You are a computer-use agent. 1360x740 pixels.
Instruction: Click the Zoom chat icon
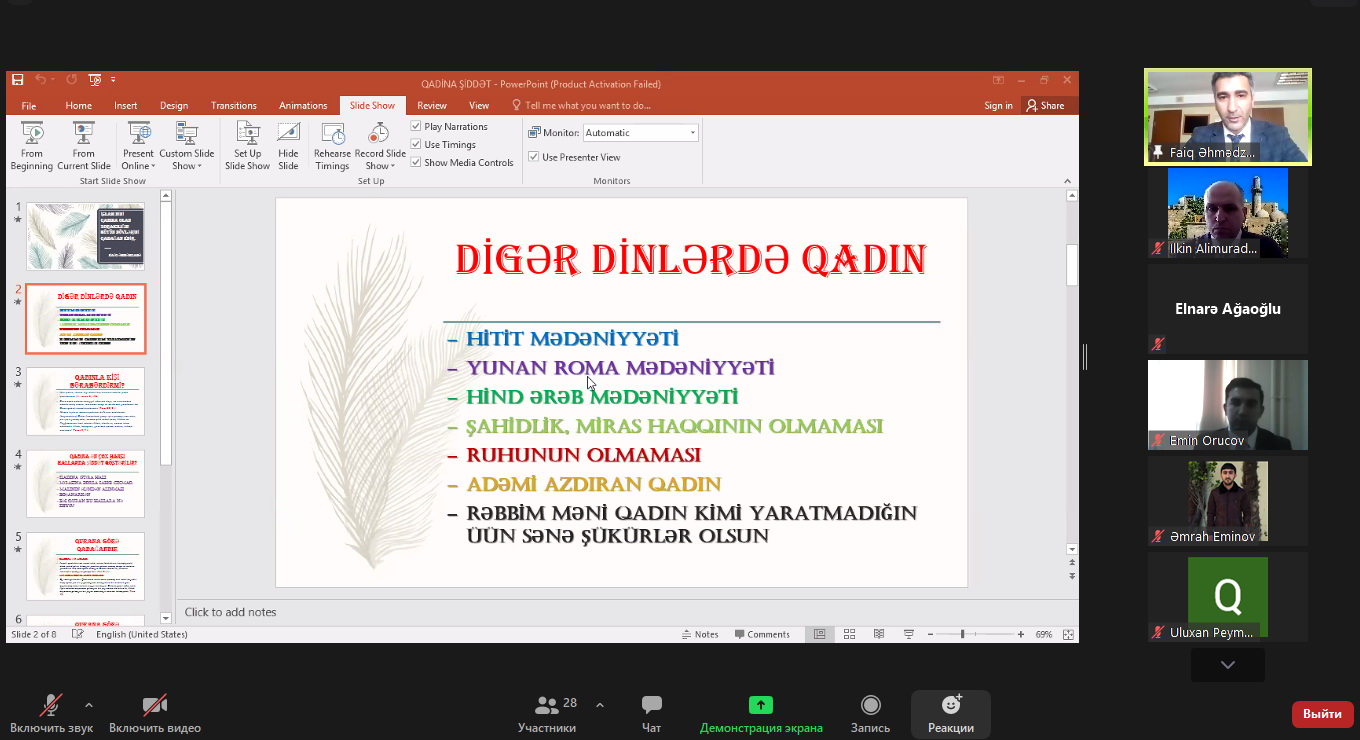pyautogui.click(x=651, y=706)
